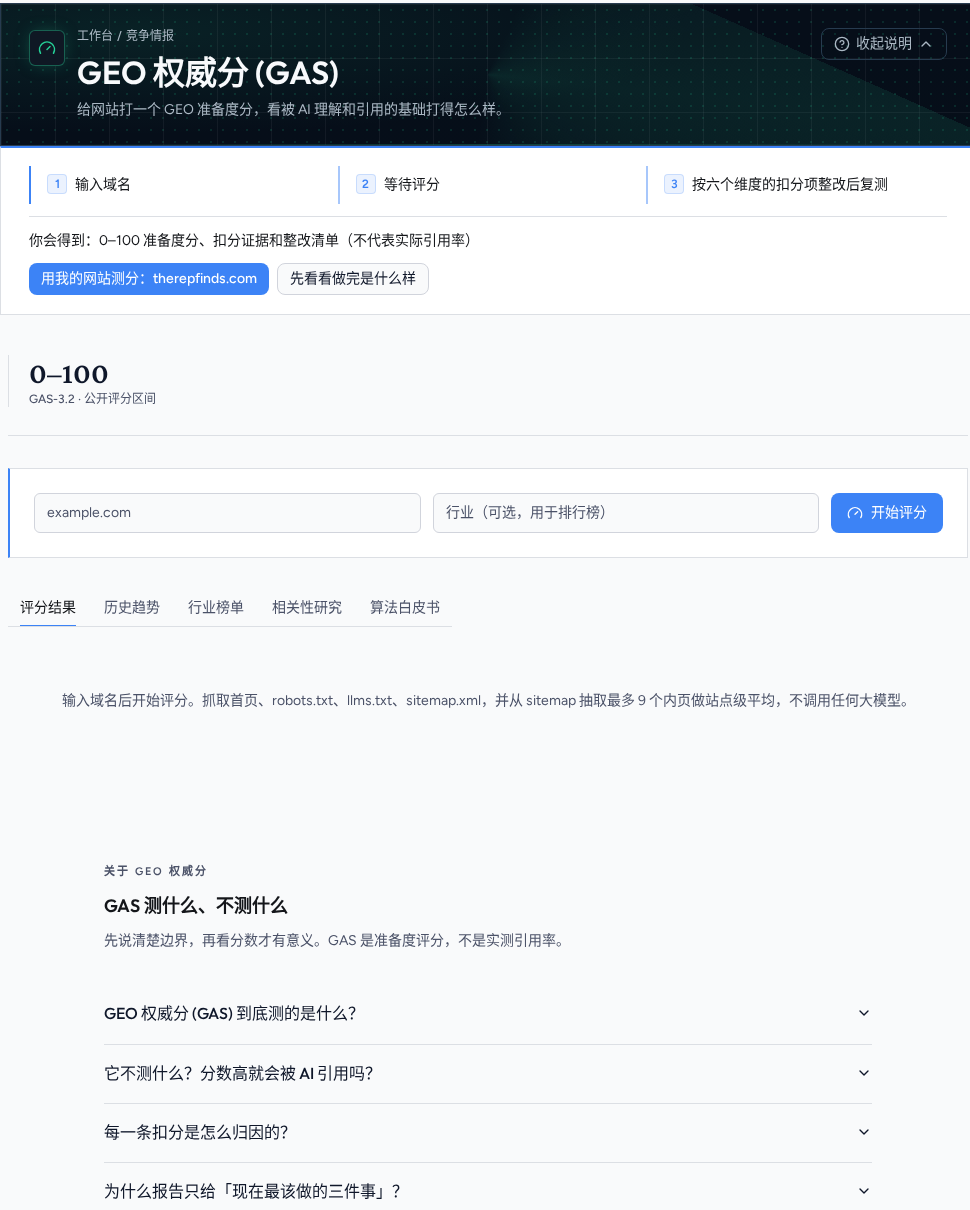This screenshot has width=970, height=1210.
Task: Select the 评分结果 tab
Action: point(48,607)
